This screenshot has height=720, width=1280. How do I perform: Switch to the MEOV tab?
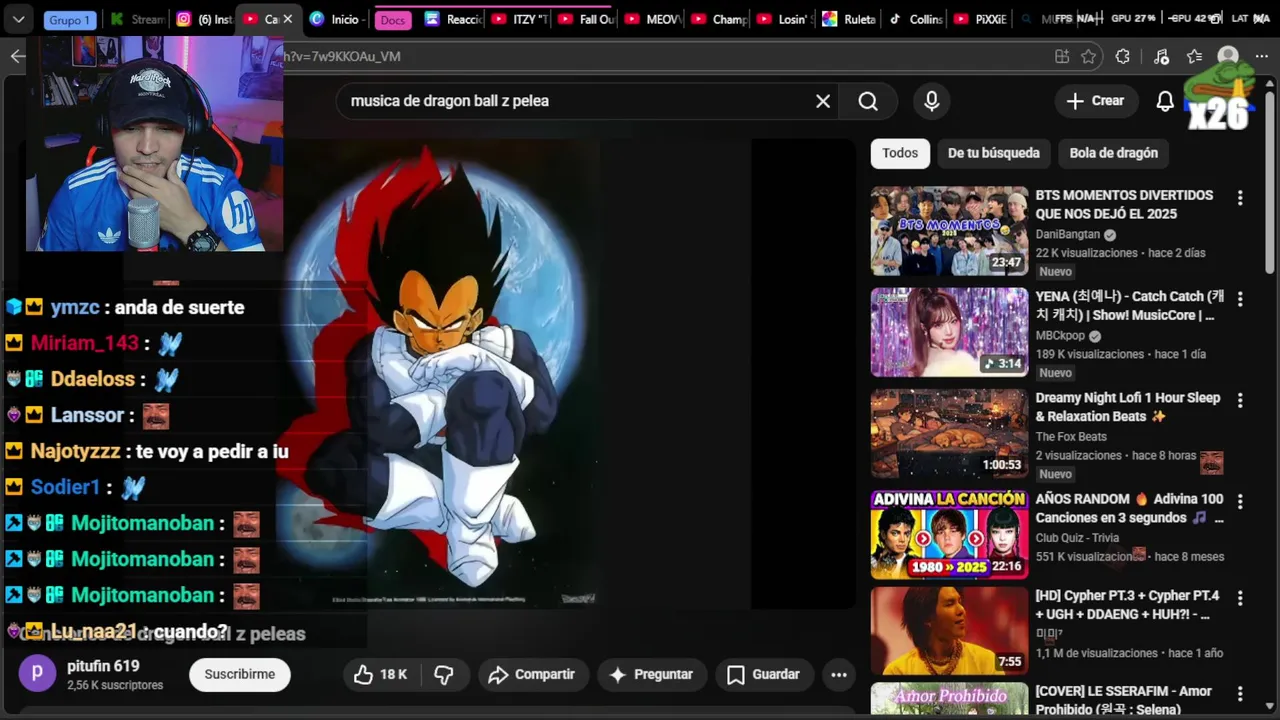pyautogui.click(x=652, y=19)
